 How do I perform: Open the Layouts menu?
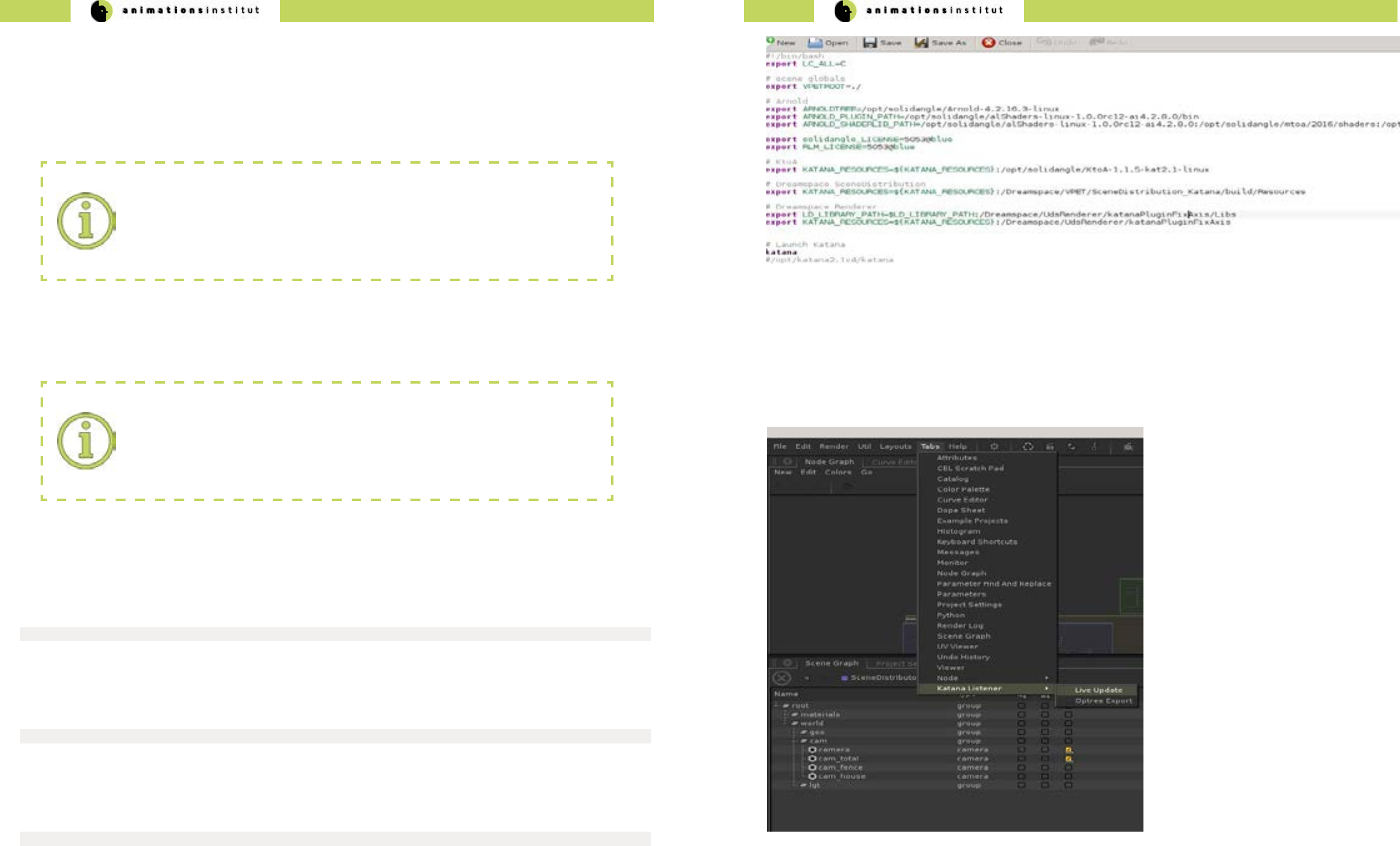pyautogui.click(x=895, y=447)
